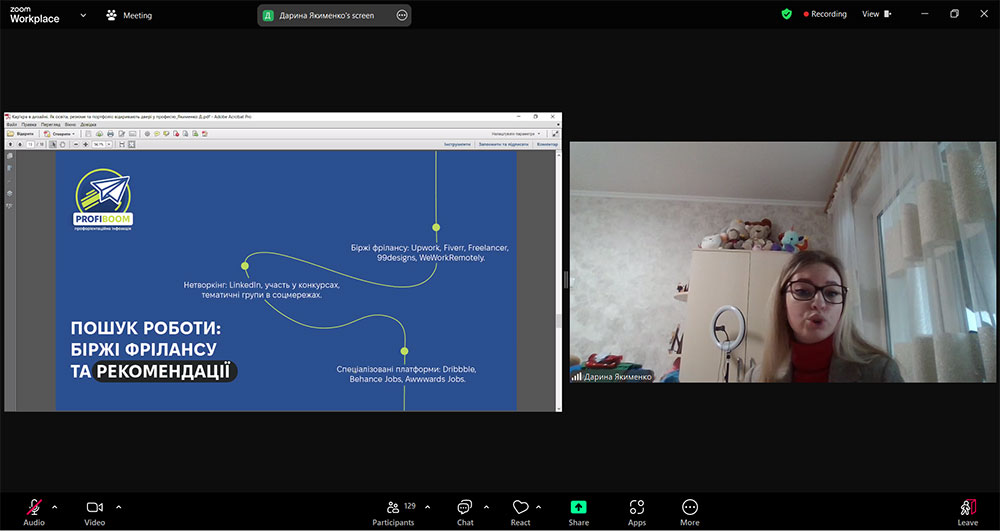Image resolution: width=1000 pixels, height=531 pixels.
Task: Expand the Zoom Workplace dropdown chevron
Action: point(83,15)
